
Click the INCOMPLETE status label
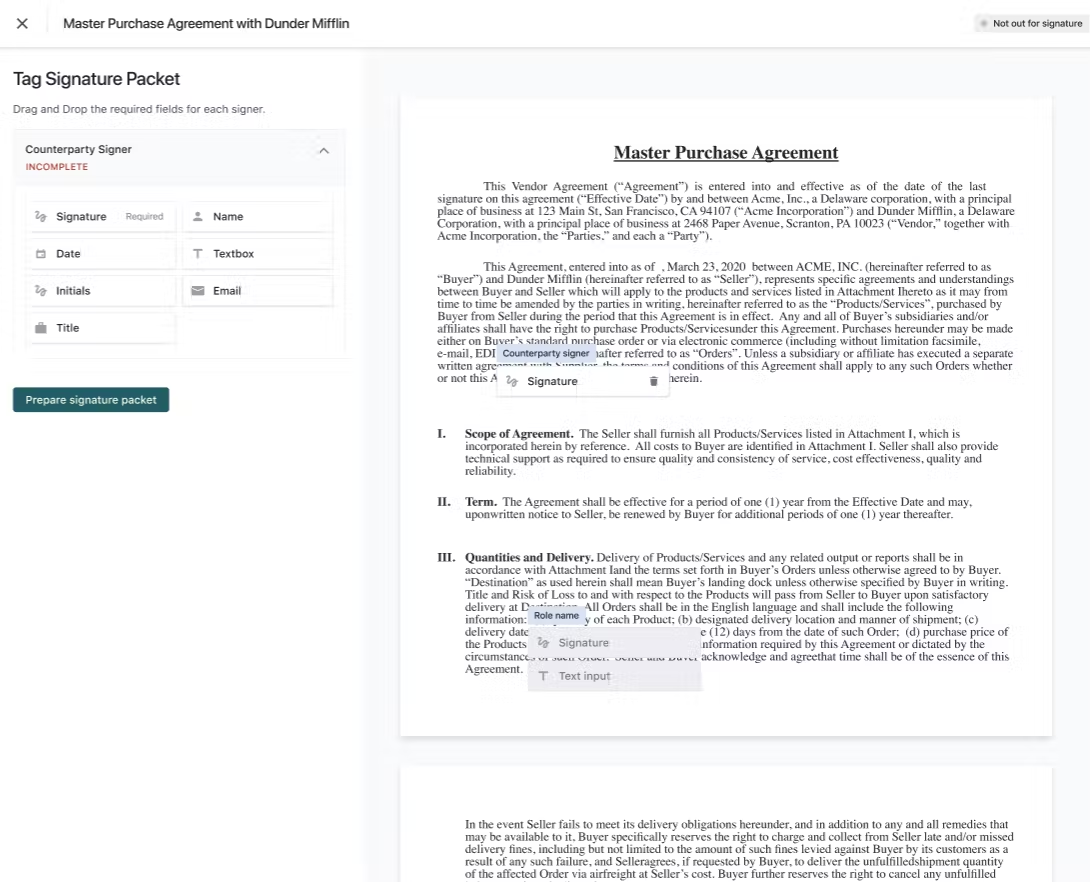57,167
